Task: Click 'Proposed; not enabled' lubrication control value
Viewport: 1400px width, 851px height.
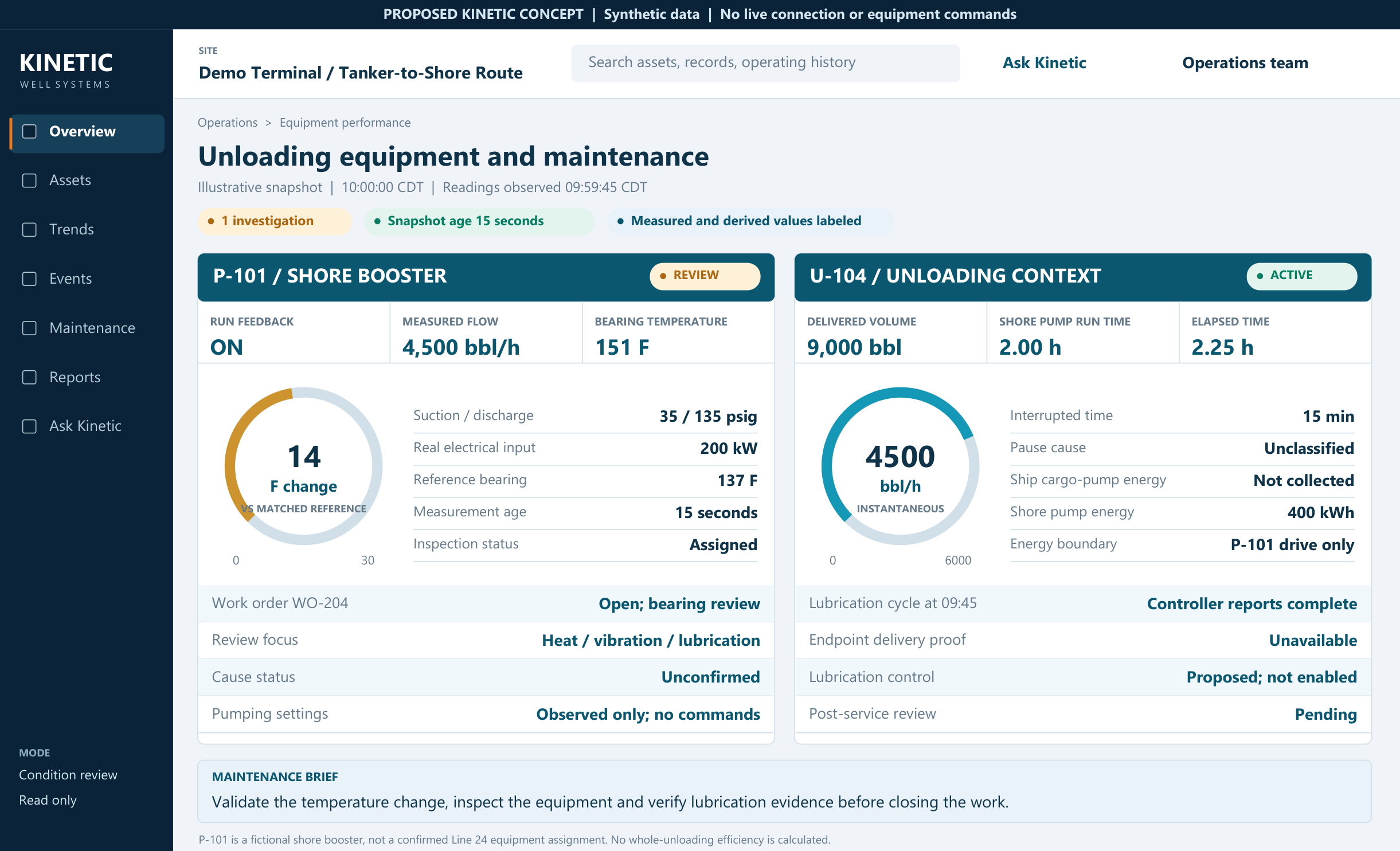Action: (1272, 677)
